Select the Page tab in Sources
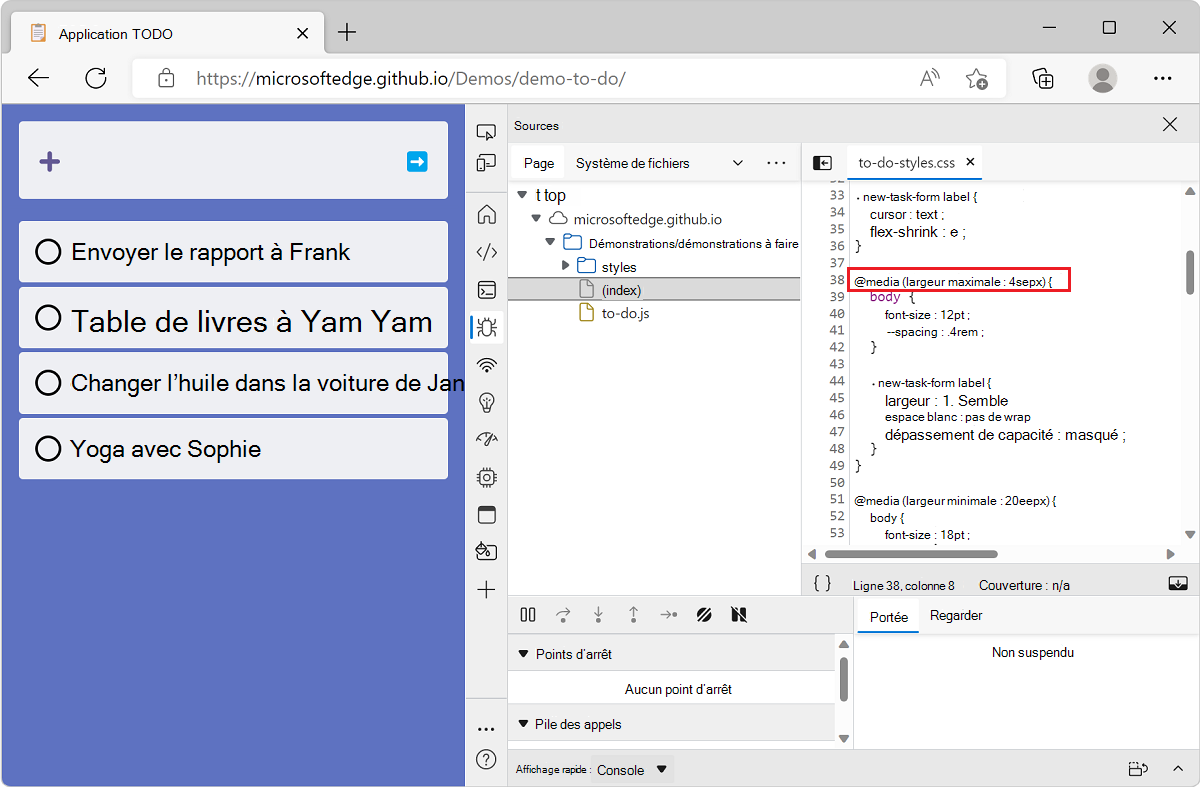The width and height of the screenshot is (1200, 787). 537,162
